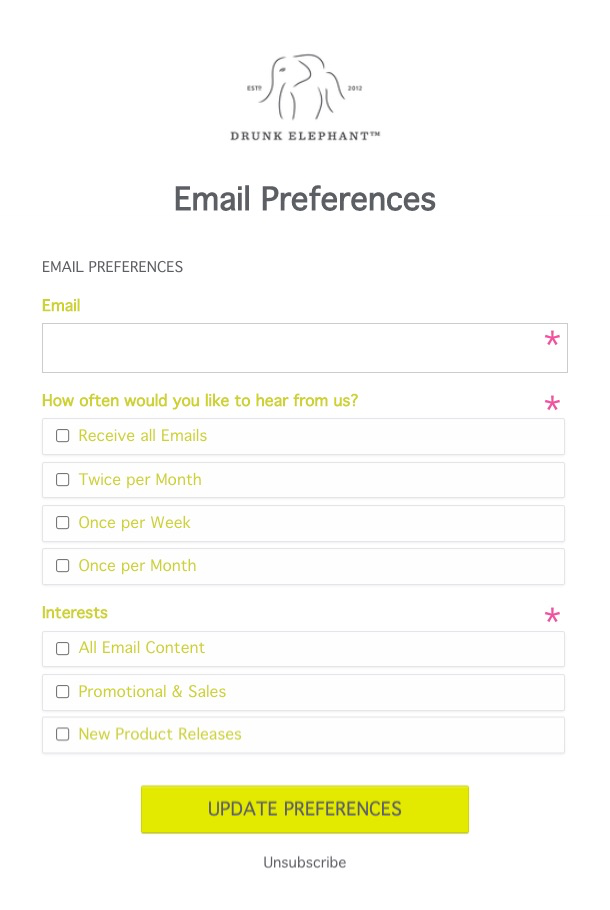Enable the Promotional & Sales interest
610x910 pixels.
coord(62,691)
